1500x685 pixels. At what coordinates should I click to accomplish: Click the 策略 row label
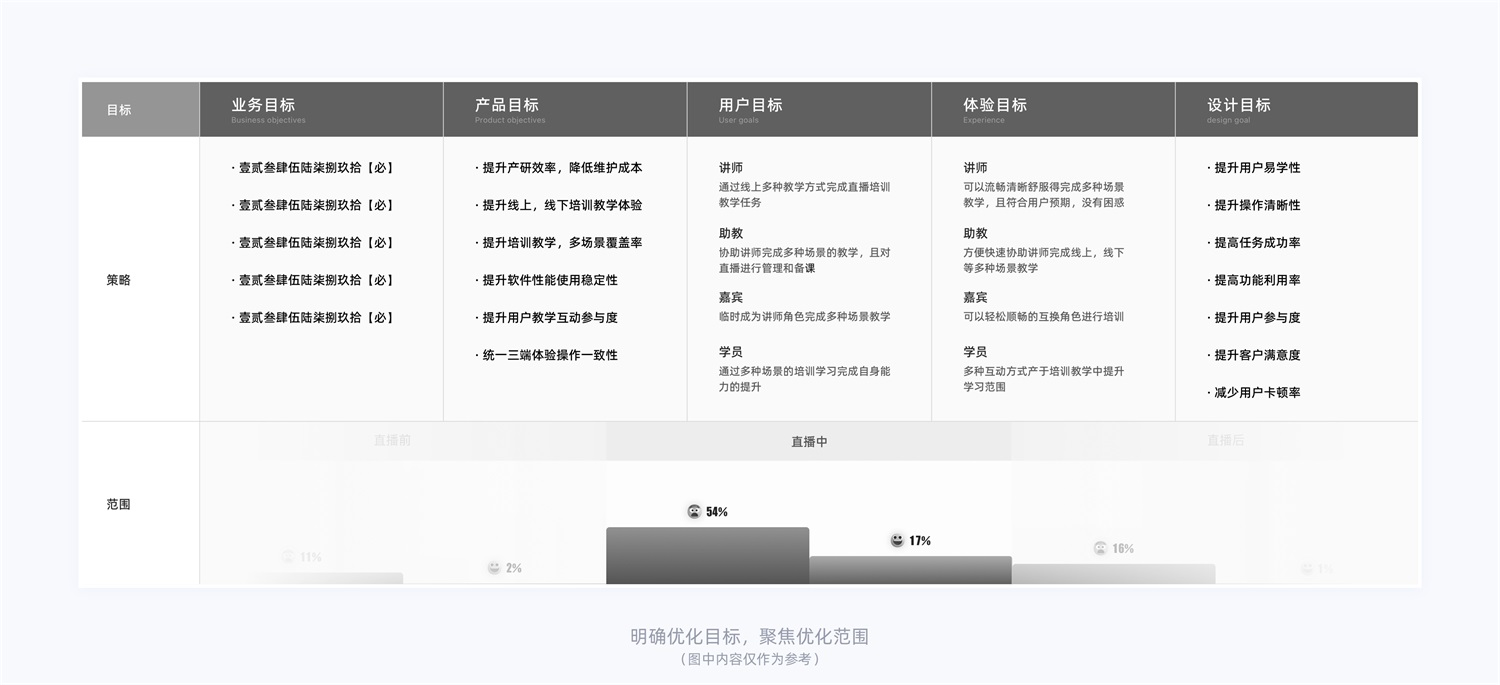pos(118,279)
